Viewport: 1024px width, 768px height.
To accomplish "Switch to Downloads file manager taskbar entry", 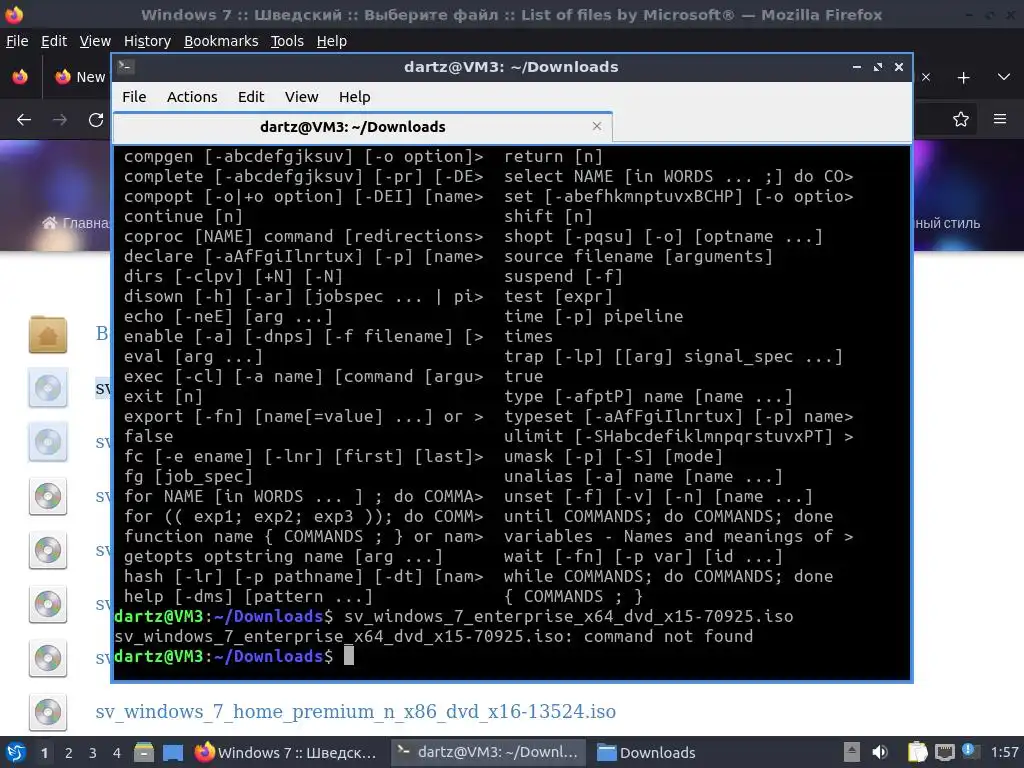I will click(647, 752).
